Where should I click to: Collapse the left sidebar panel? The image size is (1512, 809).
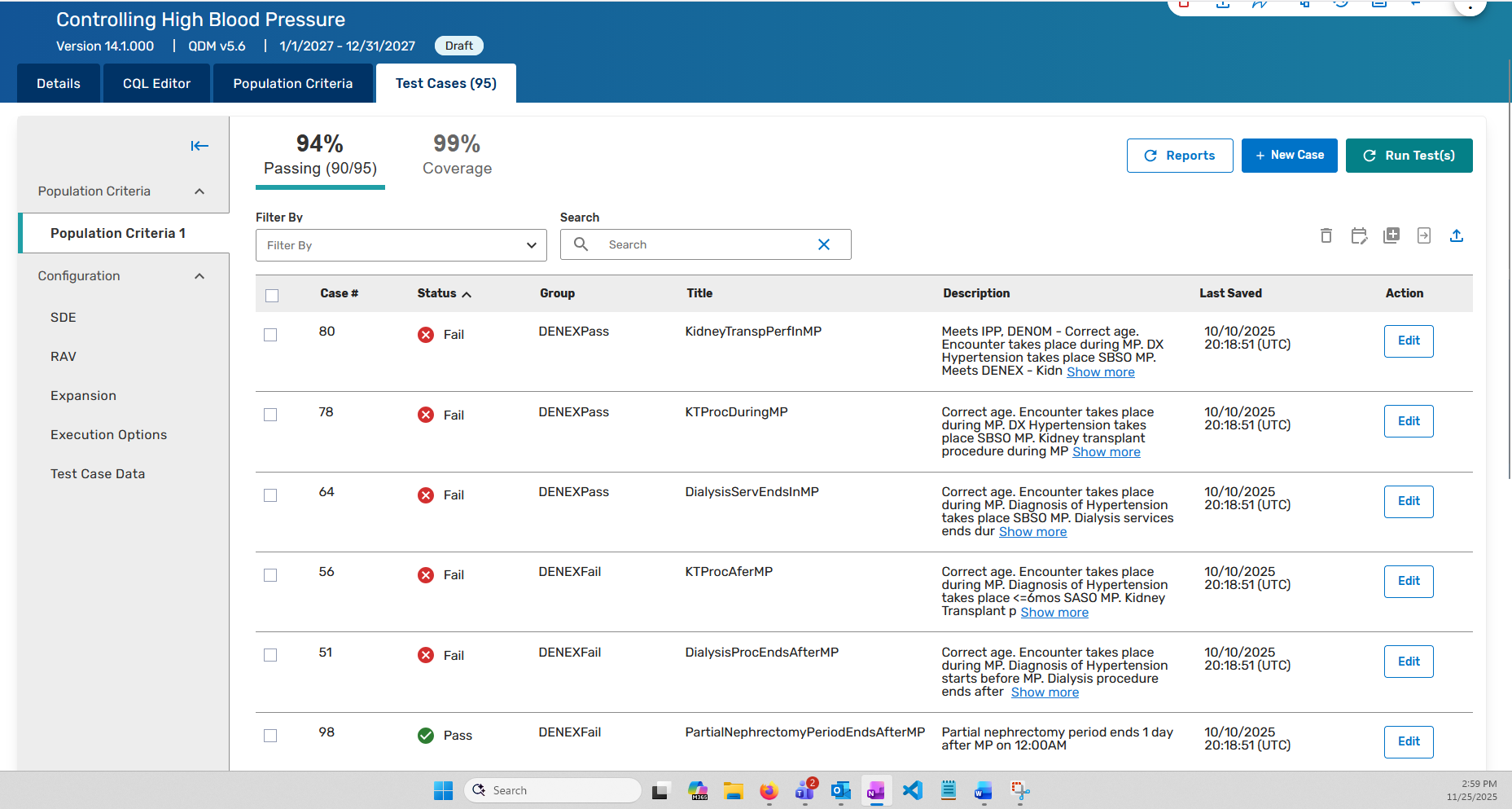point(199,146)
